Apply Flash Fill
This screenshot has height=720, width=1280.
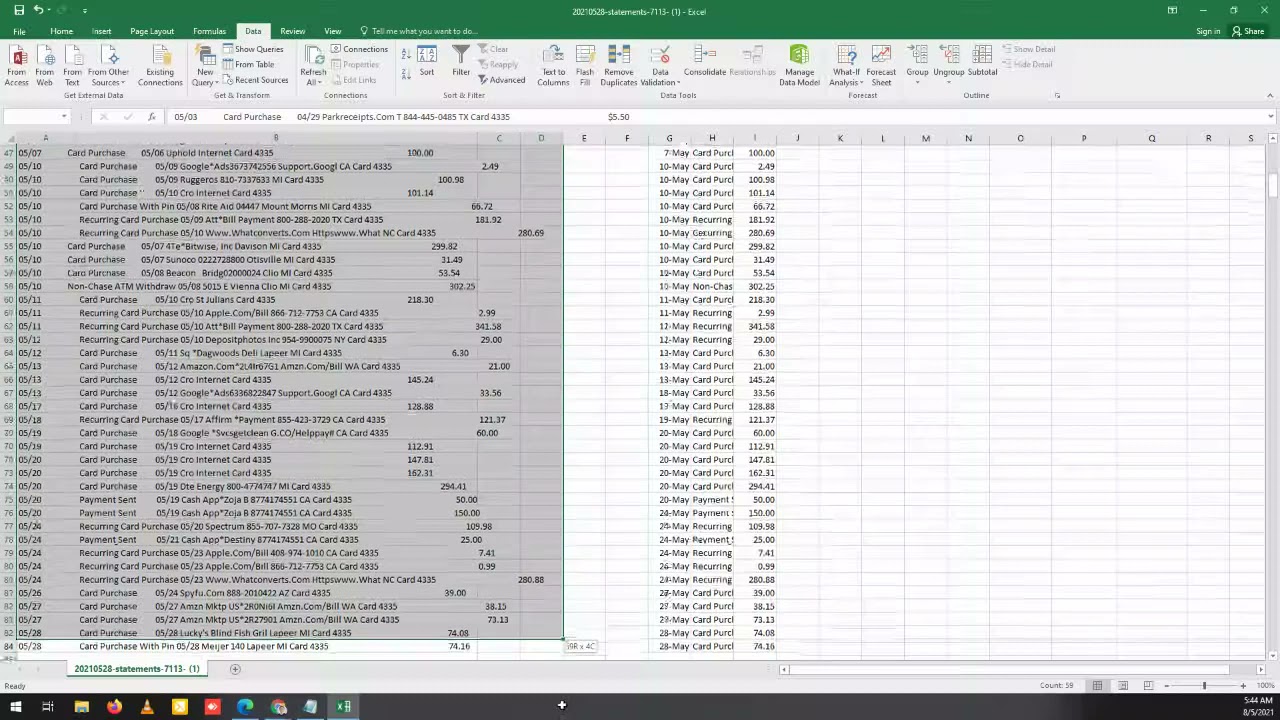click(x=584, y=66)
